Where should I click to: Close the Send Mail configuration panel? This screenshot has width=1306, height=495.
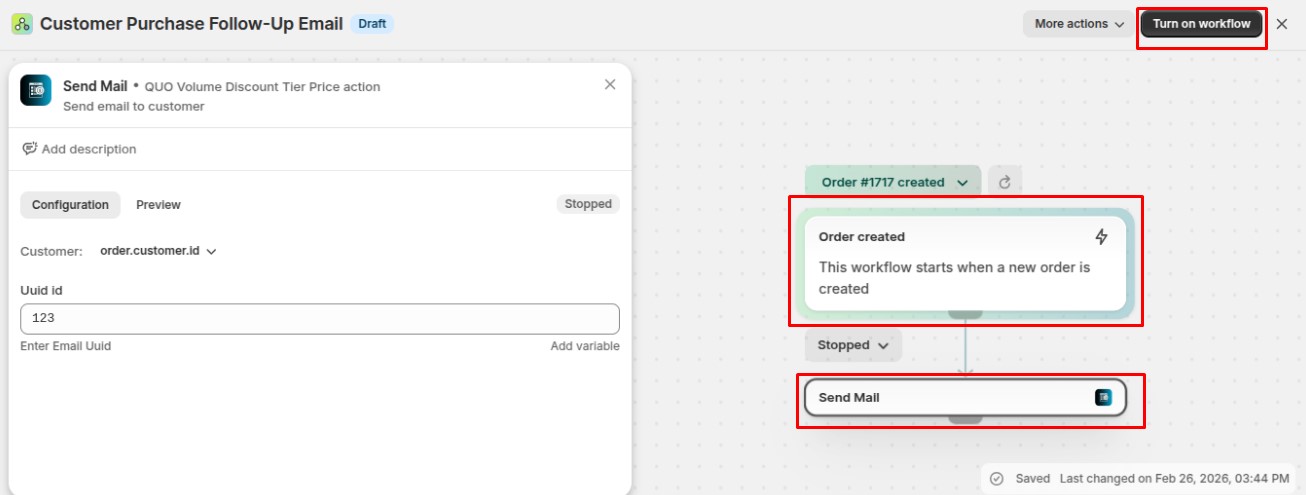pyautogui.click(x=610, y=85)
